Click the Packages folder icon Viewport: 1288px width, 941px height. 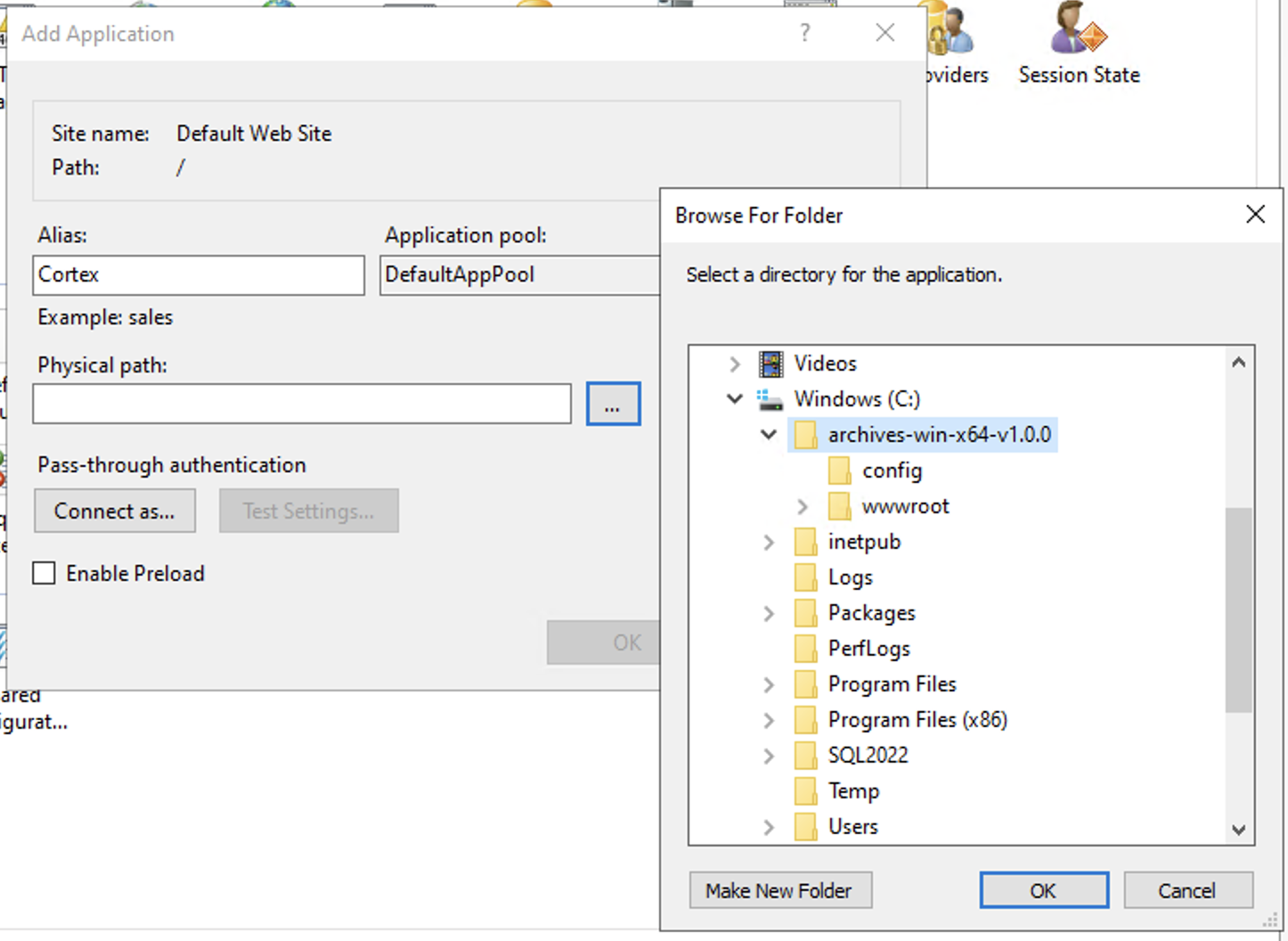click(x=805, y=613)
